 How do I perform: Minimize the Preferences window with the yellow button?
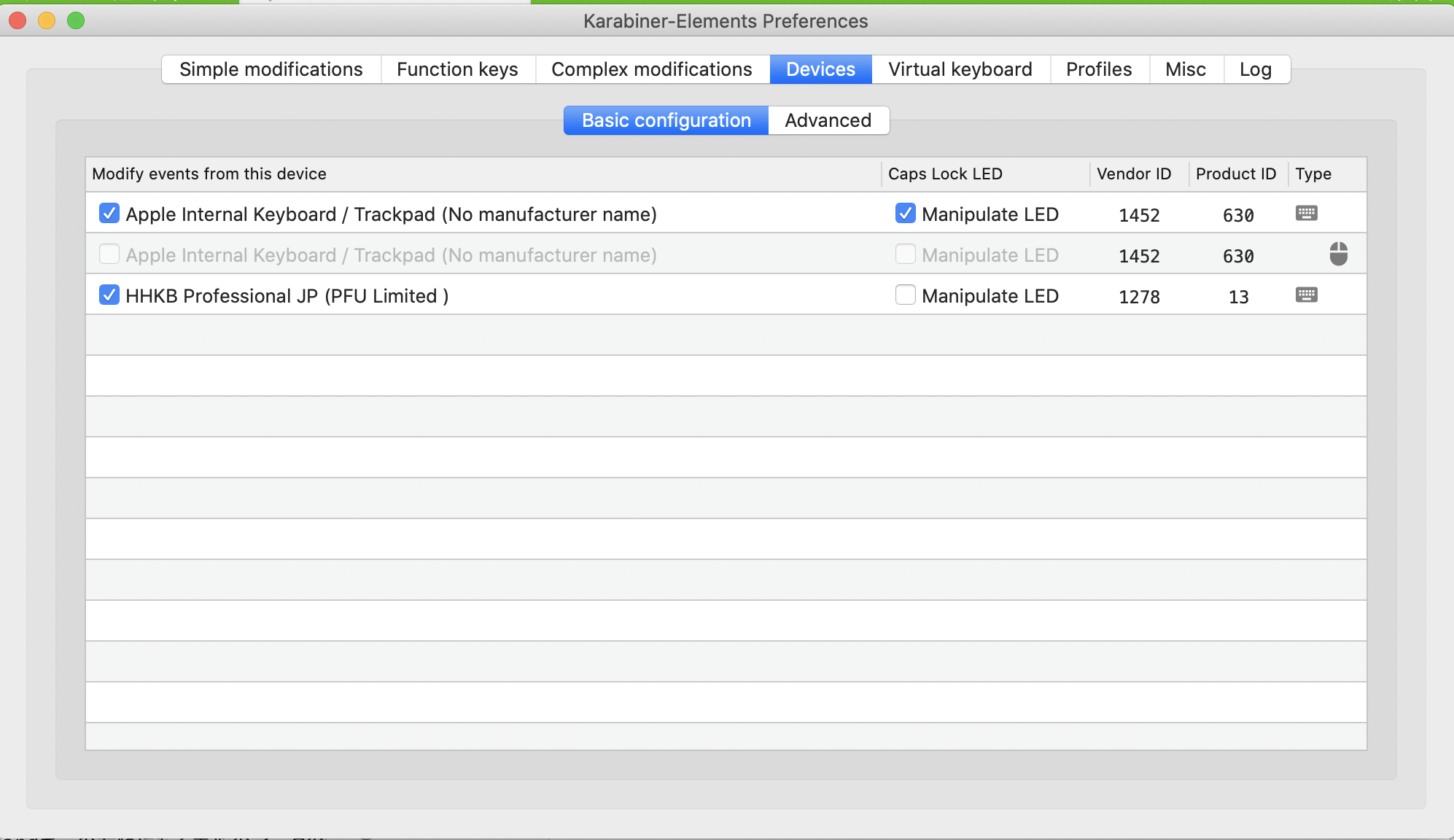click(47, 20)
